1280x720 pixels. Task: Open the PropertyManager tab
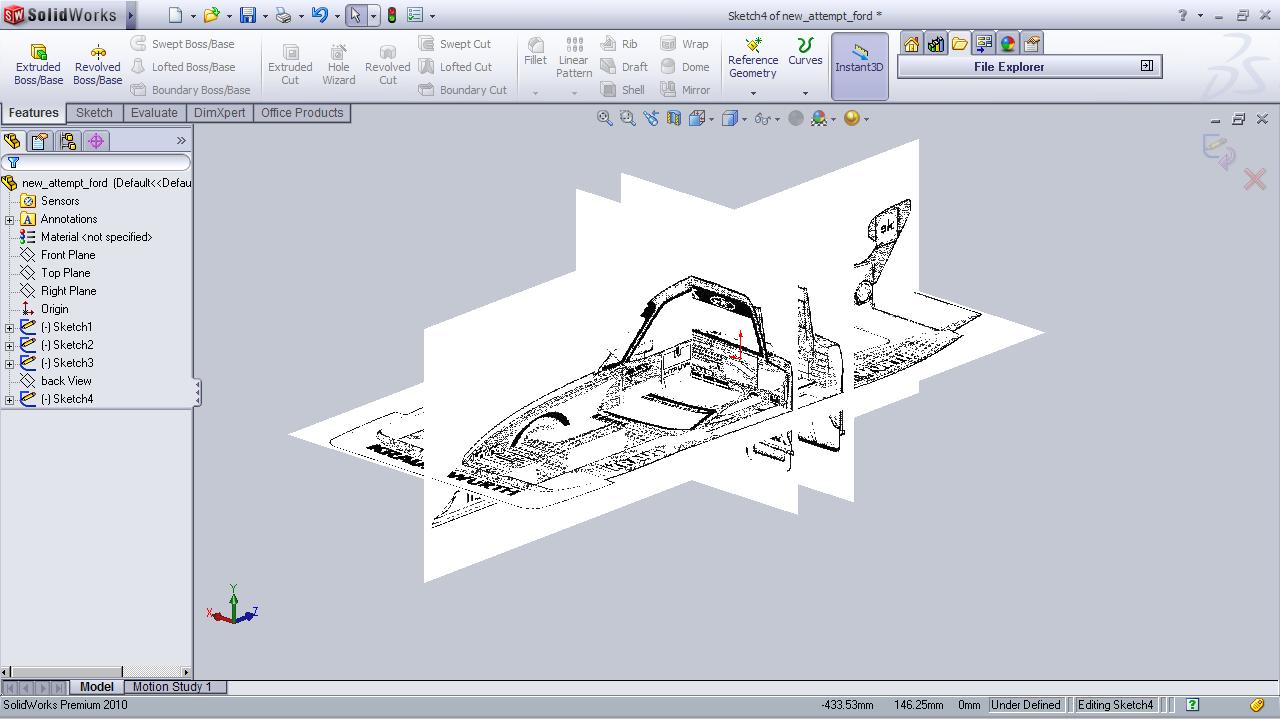[40, 141]
